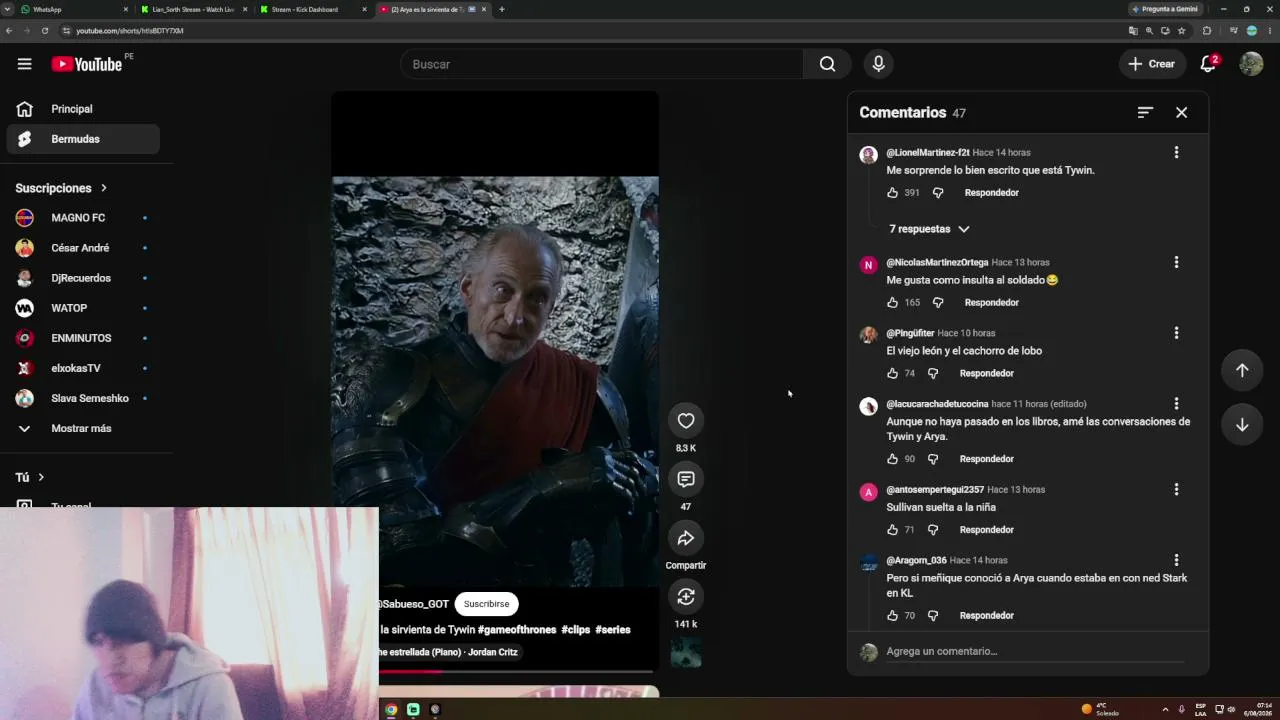
Task: Sort comments using the sort icon
Action: point(1145,113)
